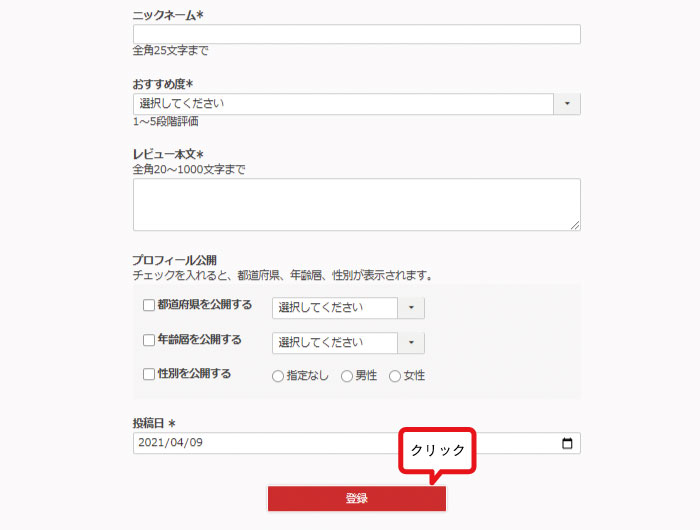Expand the 都道府県 dropdown arrow
The image size is (700, 530).
click(x=411, y=308)
